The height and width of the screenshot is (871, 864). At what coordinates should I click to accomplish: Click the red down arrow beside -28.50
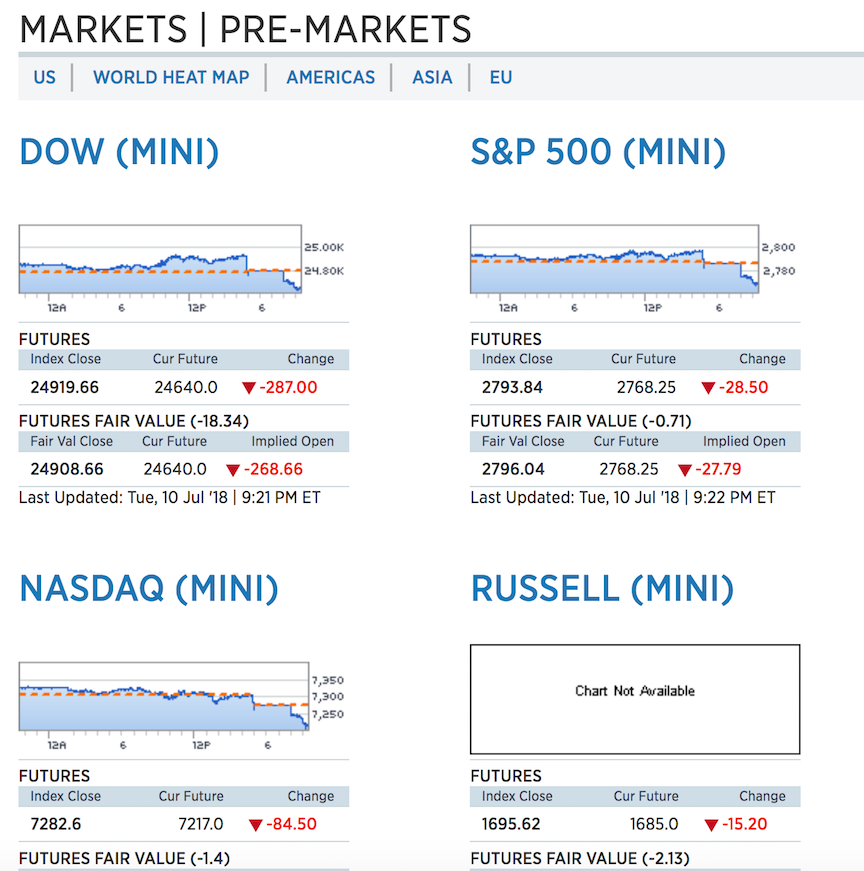tap(708, 388)
